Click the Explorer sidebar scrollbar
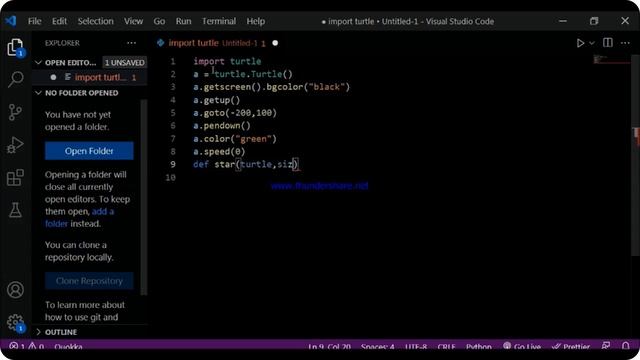The width and height of the screenshot is (640, 360). [144, 197]
